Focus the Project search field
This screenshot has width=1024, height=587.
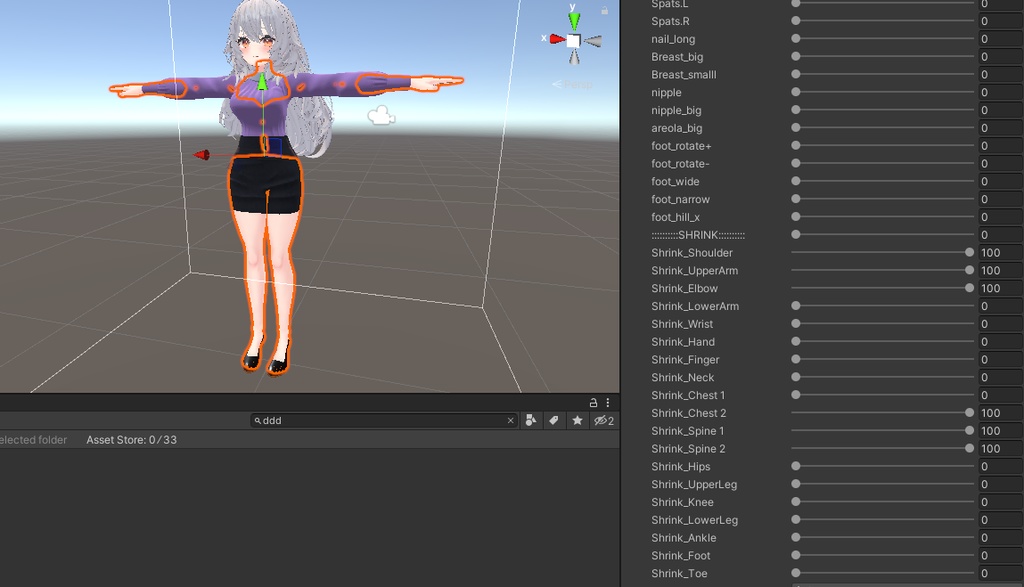click(384, 420)
